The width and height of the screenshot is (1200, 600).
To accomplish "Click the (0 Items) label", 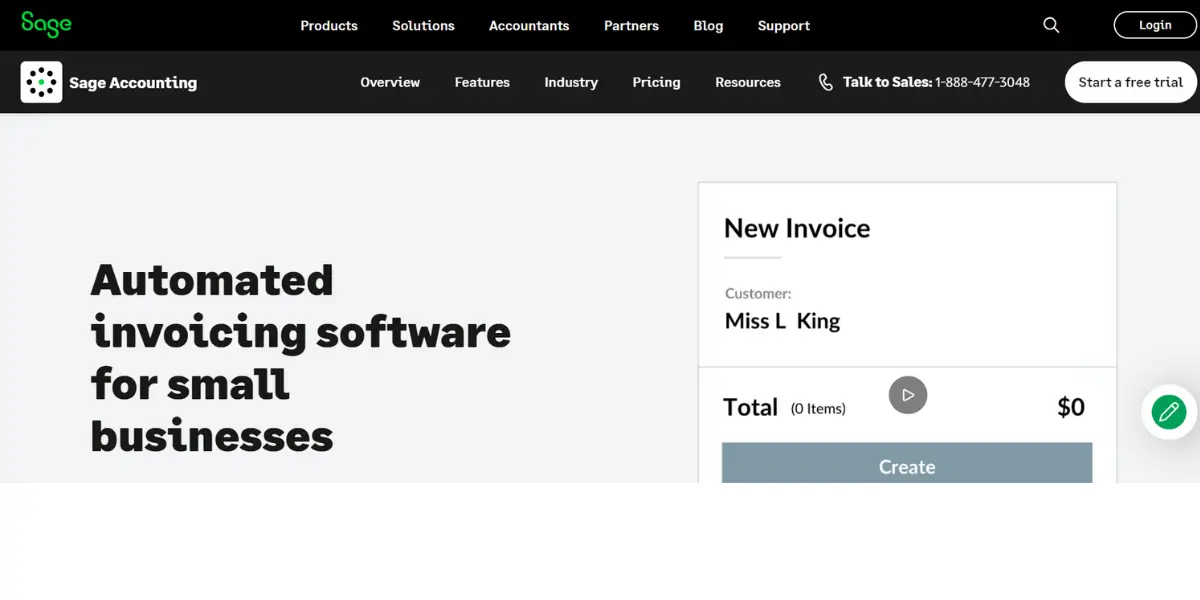I will [x=818, y=408].
